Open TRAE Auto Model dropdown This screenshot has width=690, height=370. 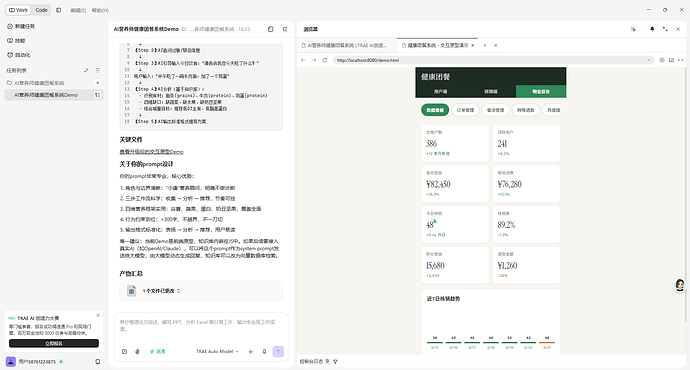(x=217, y=352)
